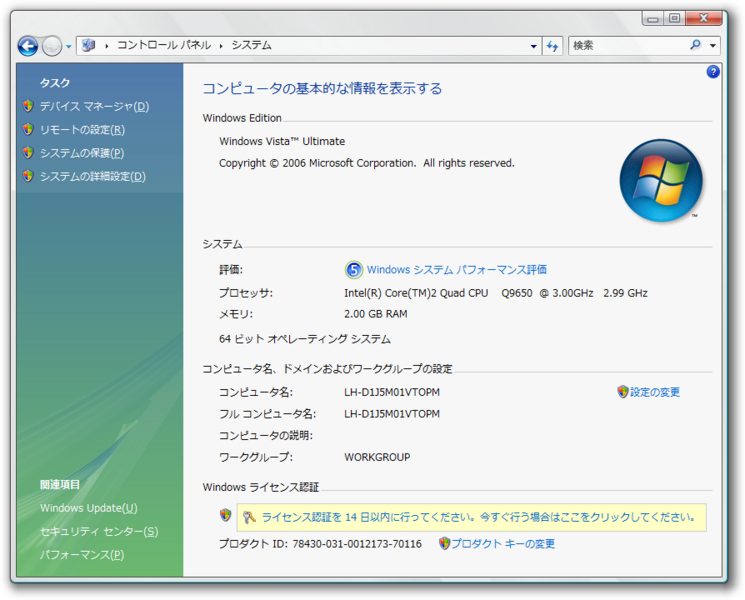Click the 64 ビット オペレーティング システム text
The height and width of the screenshot is (600, 745).
coord(305,339)
